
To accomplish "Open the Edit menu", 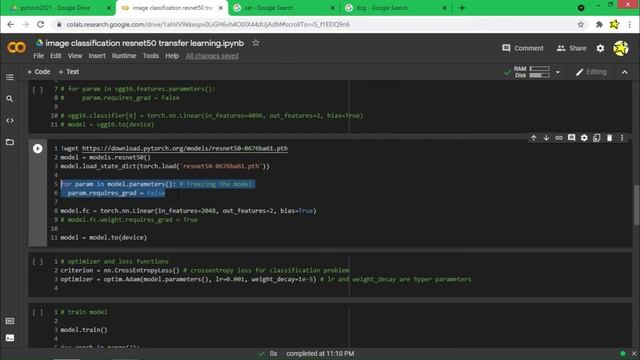I will click(56, 56).
